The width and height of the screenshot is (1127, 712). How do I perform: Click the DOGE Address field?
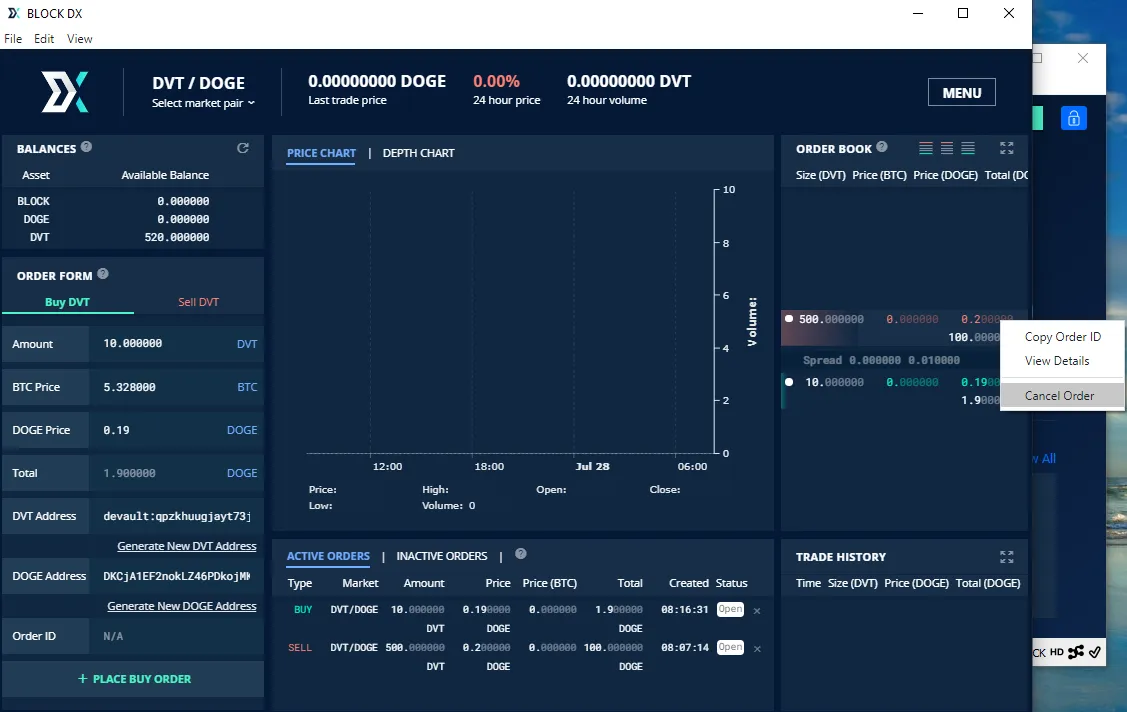click(176, 575)
